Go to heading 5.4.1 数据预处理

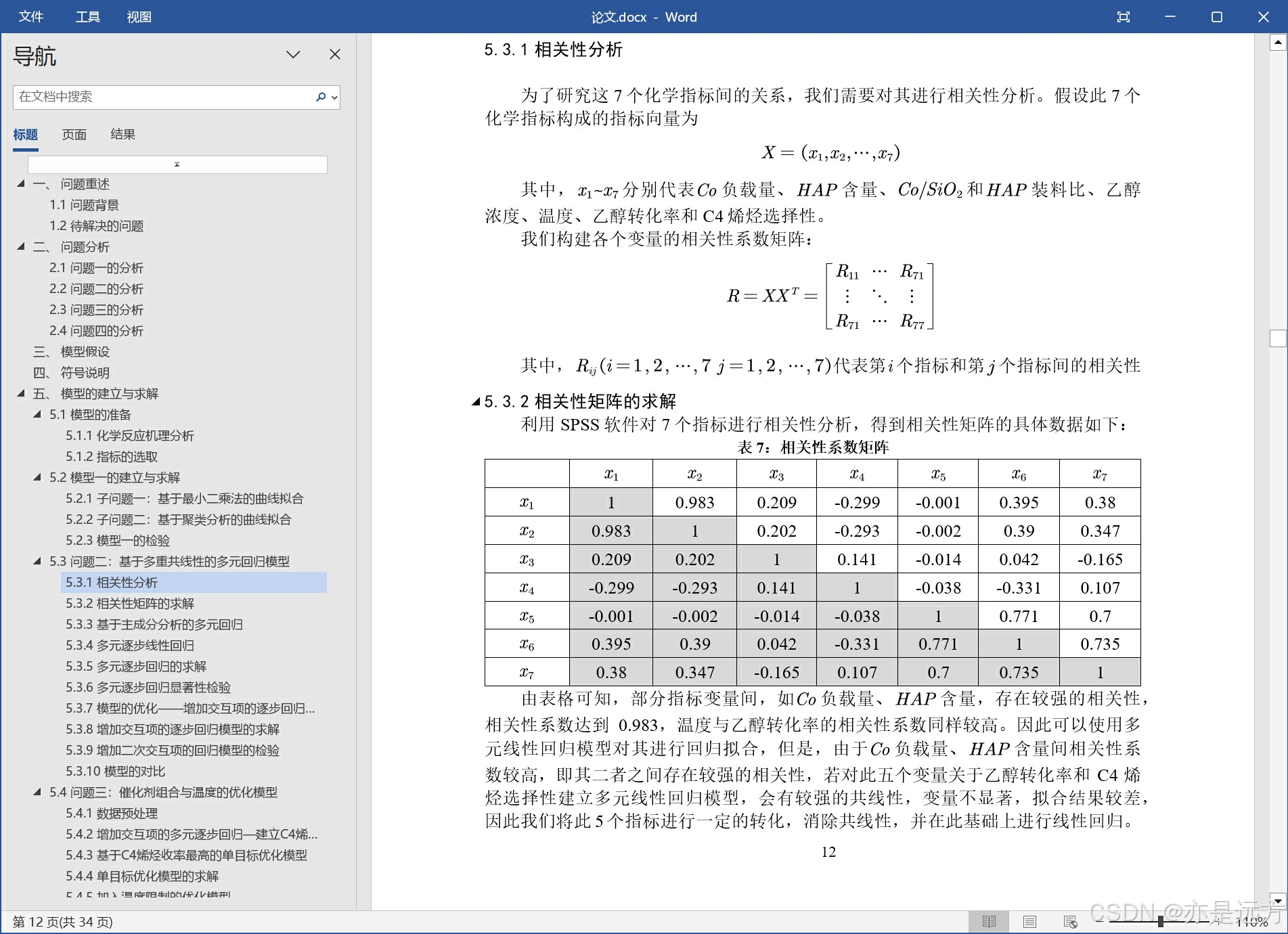click(x=112, y=814)
